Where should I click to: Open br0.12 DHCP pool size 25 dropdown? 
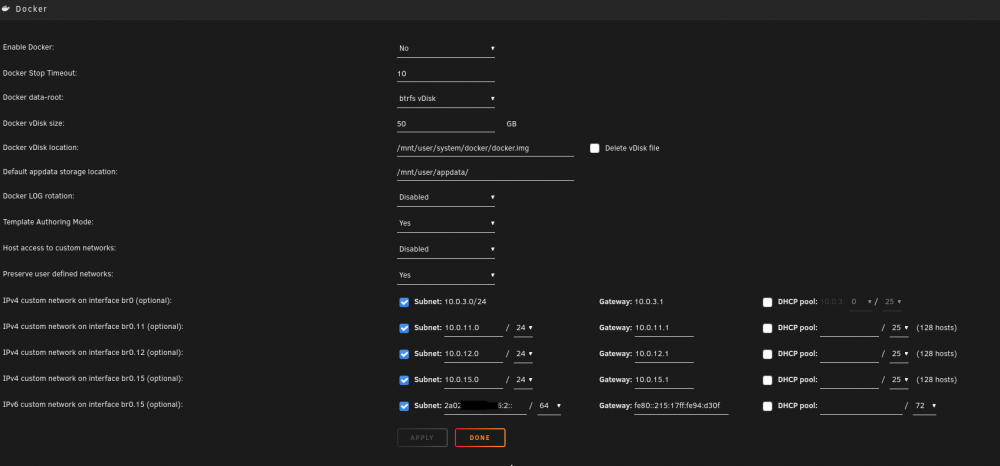coord(899,354)
